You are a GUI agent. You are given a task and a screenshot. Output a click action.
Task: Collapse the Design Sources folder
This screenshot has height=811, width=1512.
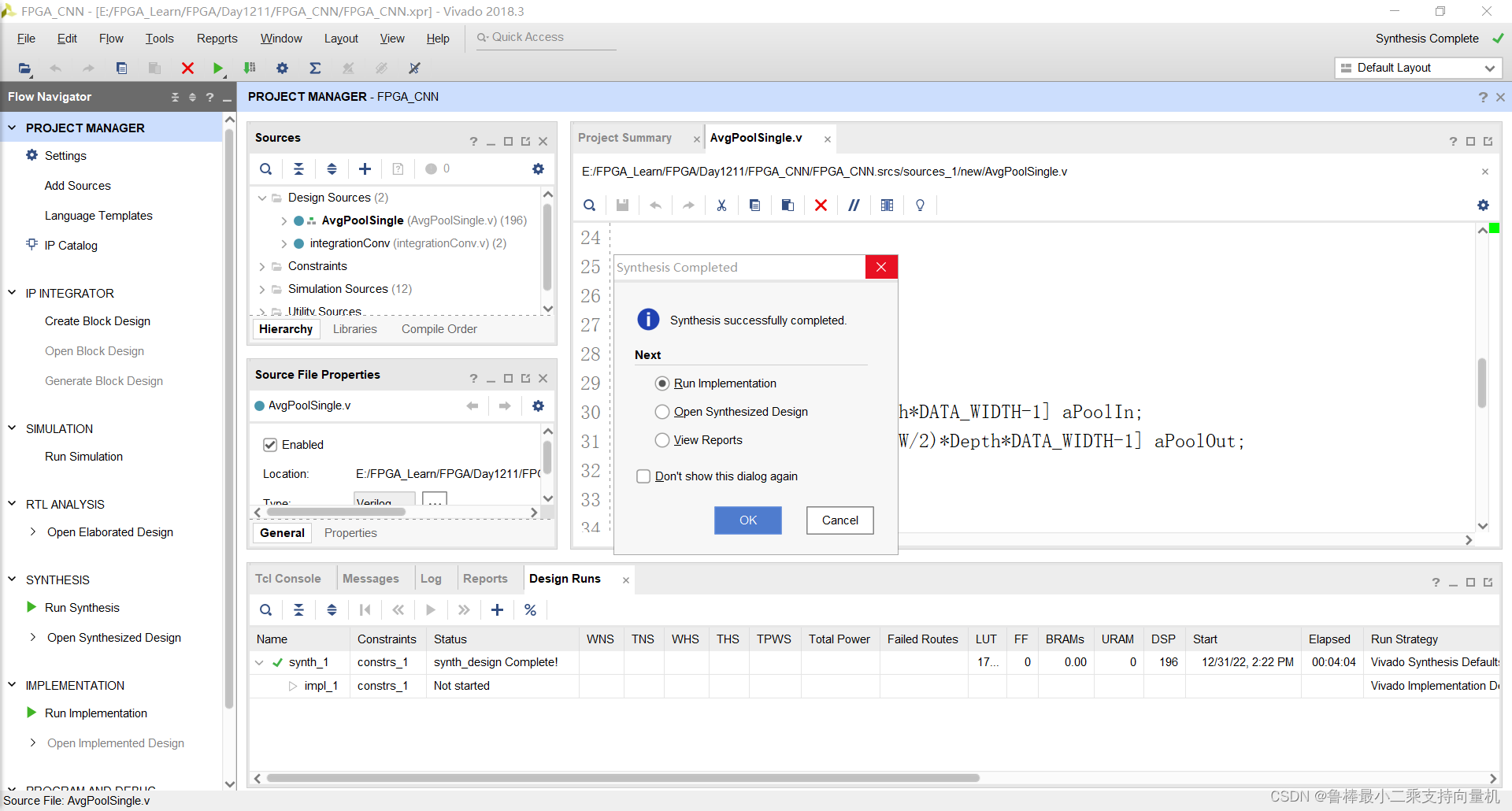pos(262,198)
